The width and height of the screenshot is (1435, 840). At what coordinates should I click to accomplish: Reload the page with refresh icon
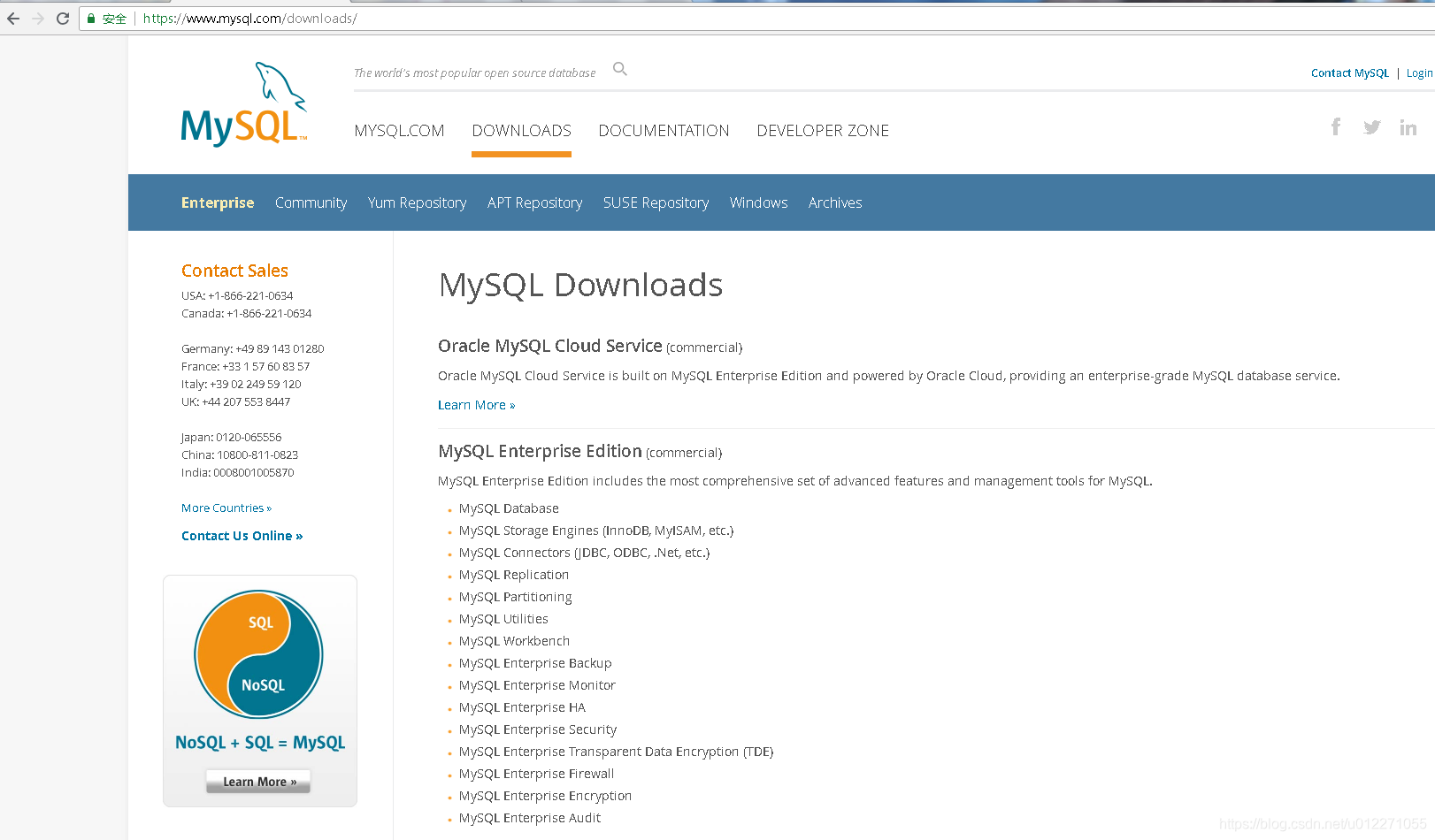pyautogui.click(x=63, y=19)
